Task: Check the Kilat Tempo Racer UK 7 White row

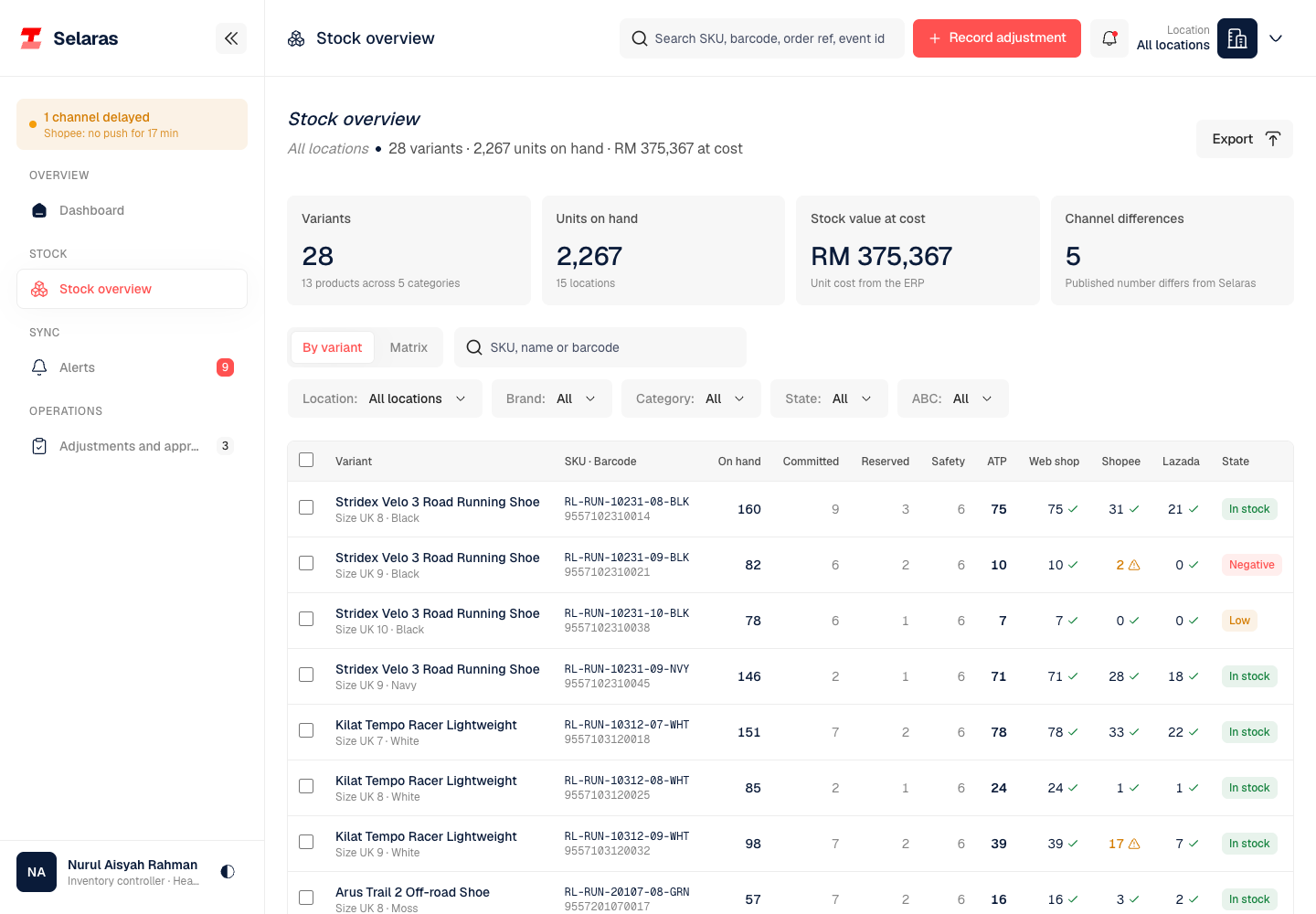Action: pyautogui.click(x=306, y=730)
